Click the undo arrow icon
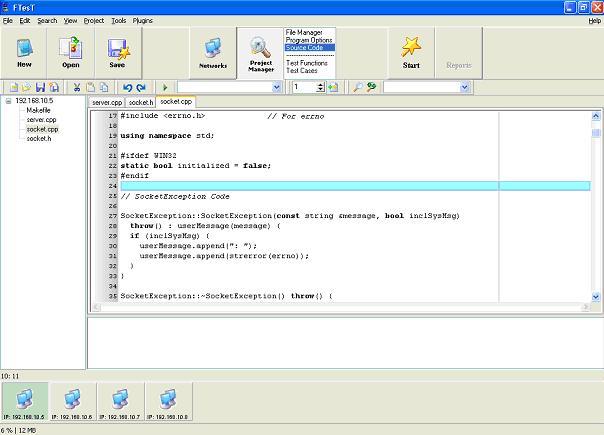This screenshot has height=435, width=604. [127, 88]
